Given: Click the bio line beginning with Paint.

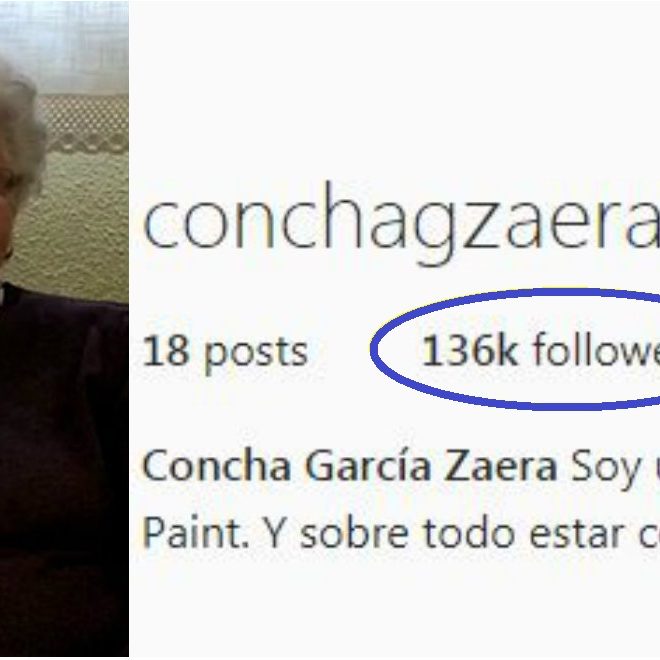Looking at the screenshot, I should (x=401, y=533).
